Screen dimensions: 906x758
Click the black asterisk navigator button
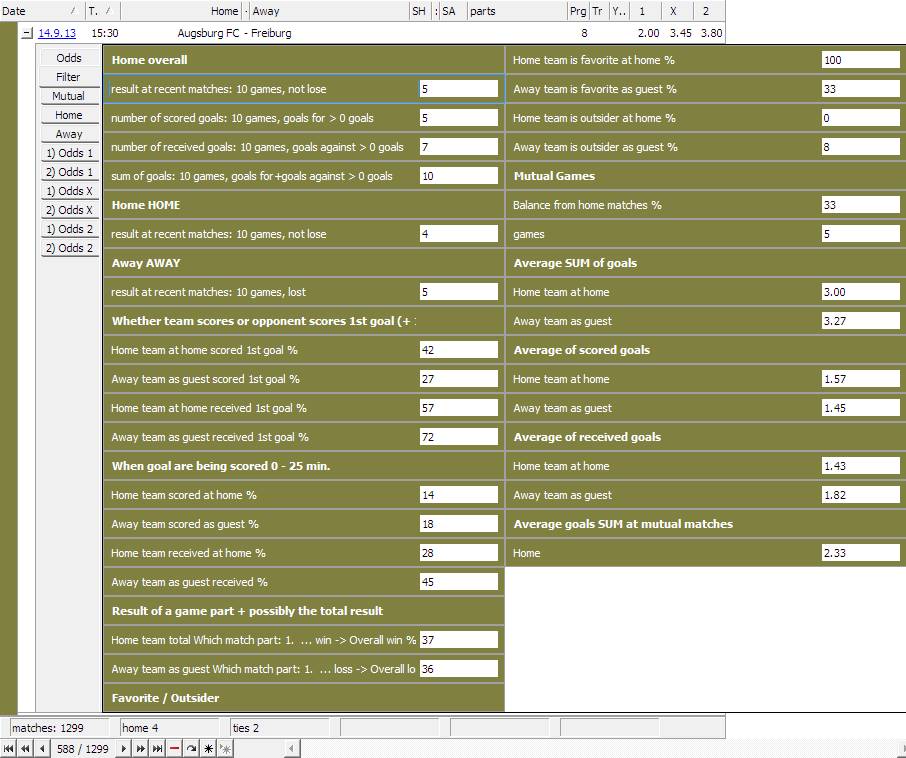tap(209, 749)
